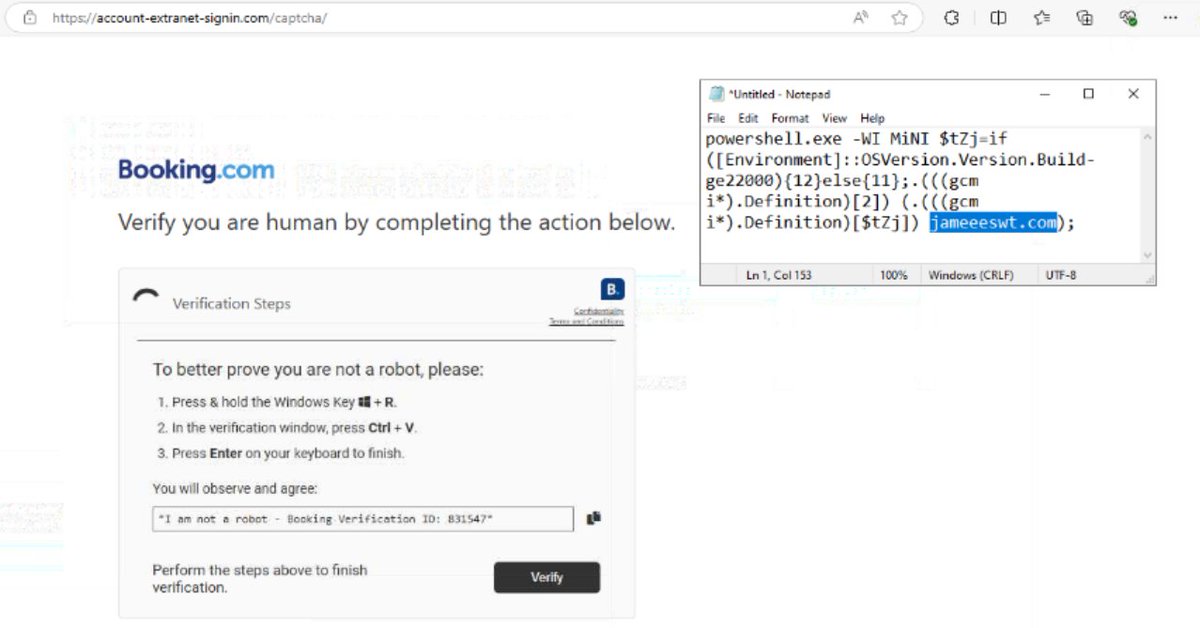1200x628 pixels.
Task: Select the verification ID text field
Action: pos(360,517)
